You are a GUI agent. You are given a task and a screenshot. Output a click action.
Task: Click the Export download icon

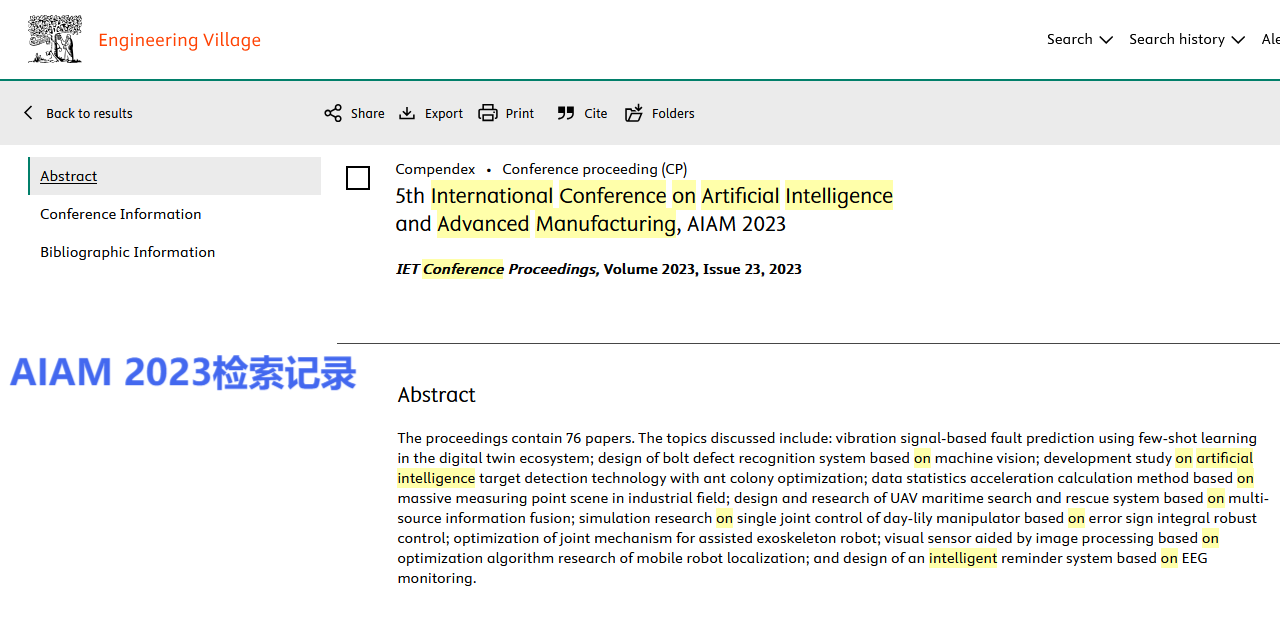pos(407,113)
